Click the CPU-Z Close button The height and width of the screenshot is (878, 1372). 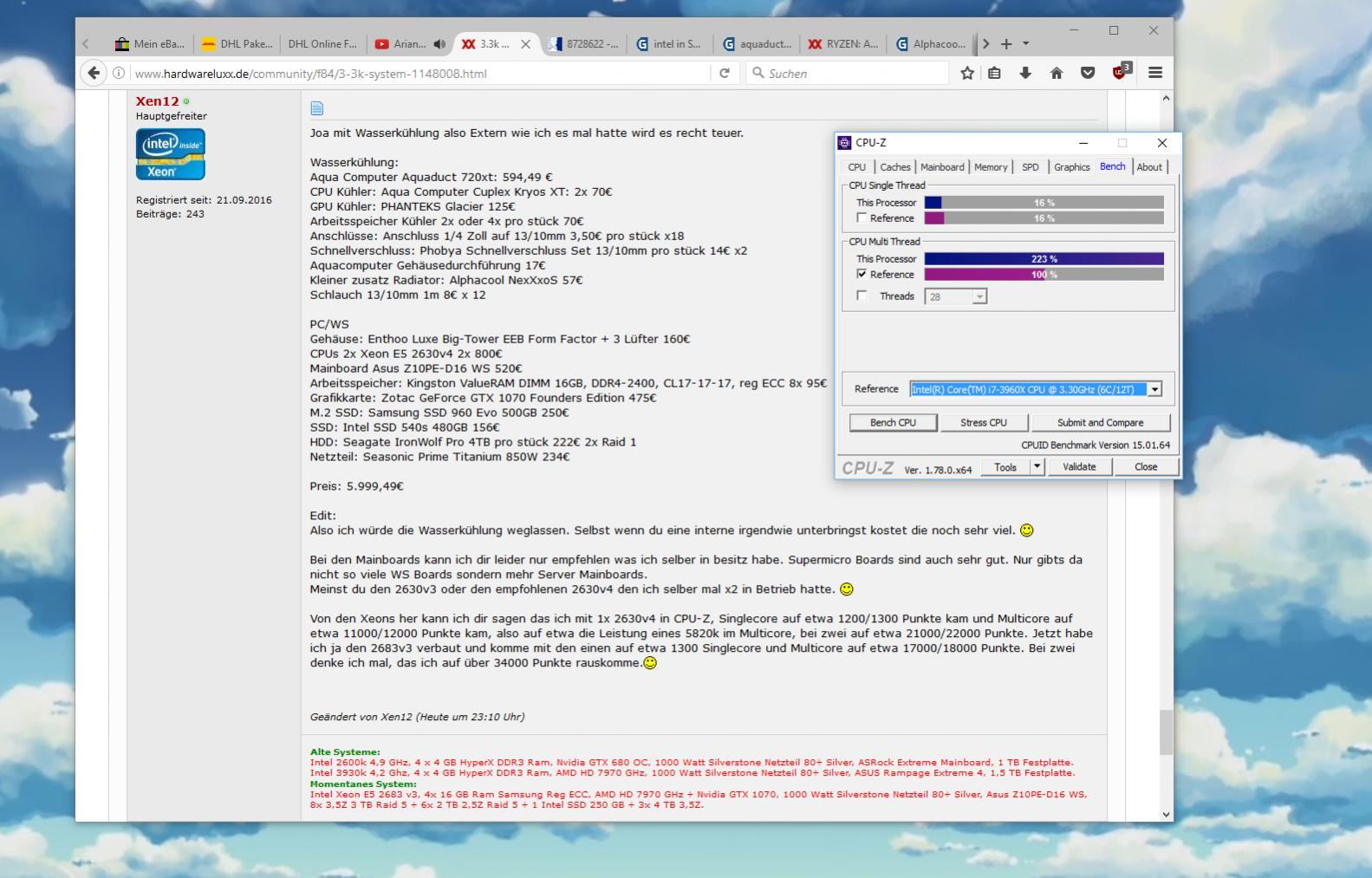[x=1146, y=467]
